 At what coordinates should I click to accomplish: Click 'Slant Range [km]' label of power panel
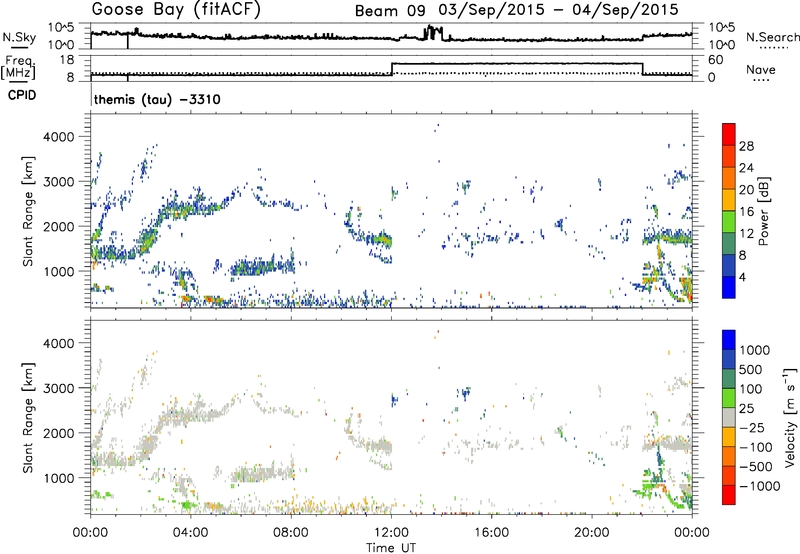[x=28, y=211]
